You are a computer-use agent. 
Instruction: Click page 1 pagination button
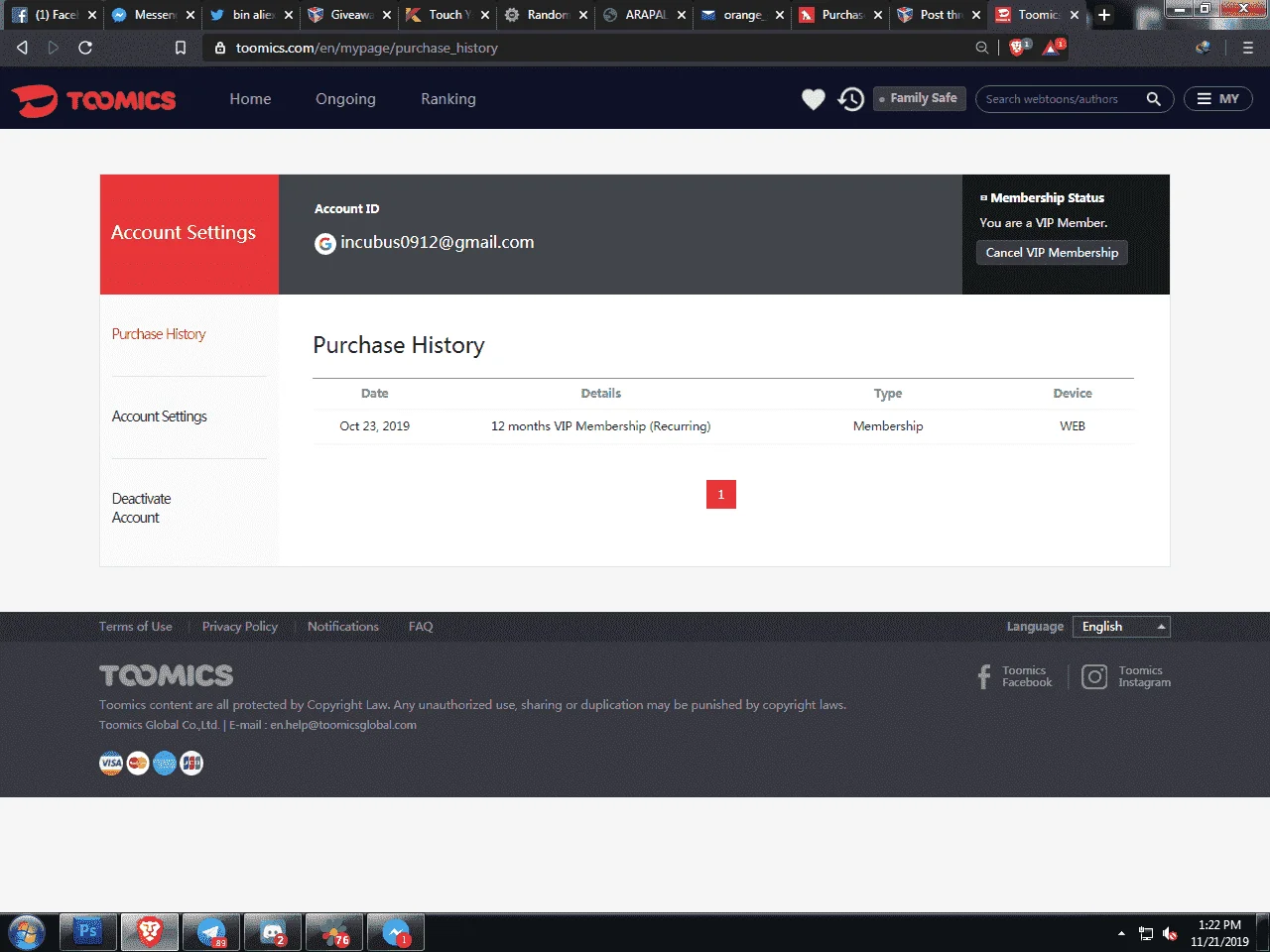click(x=721, y=494)
